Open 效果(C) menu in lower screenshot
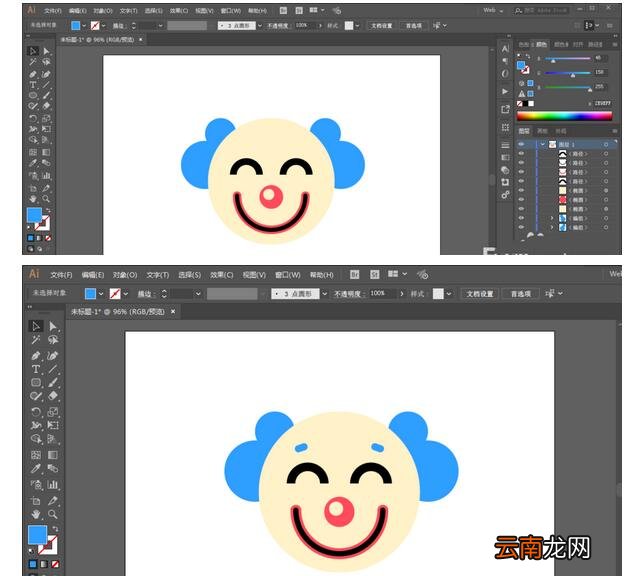This screenshot has height=576, width=628. coord(221,275)
